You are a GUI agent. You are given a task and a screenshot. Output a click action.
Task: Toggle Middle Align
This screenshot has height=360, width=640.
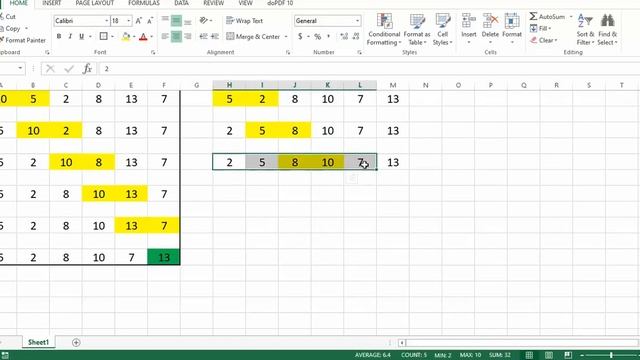pos(176,20)
